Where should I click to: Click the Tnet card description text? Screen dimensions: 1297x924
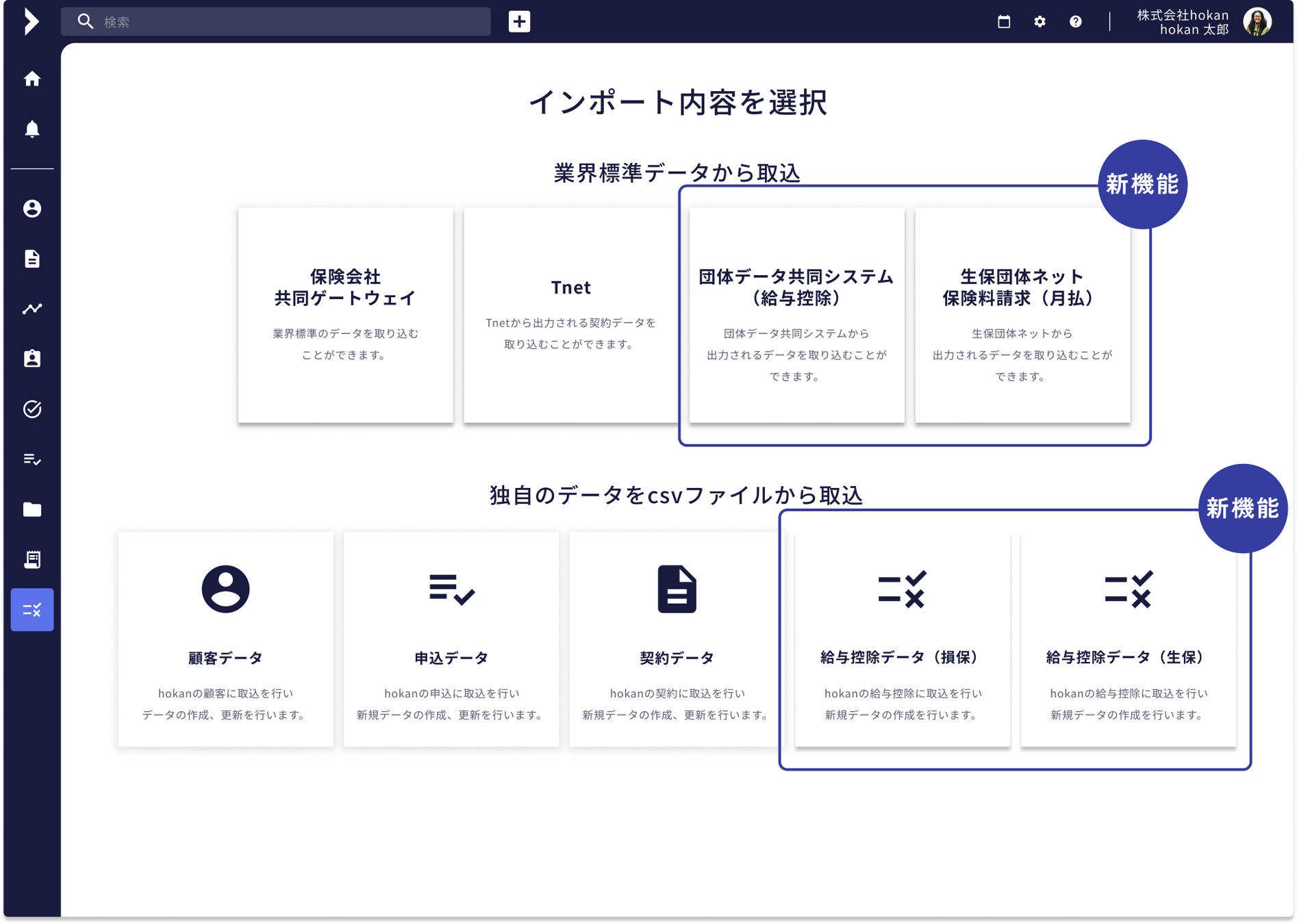571,333
